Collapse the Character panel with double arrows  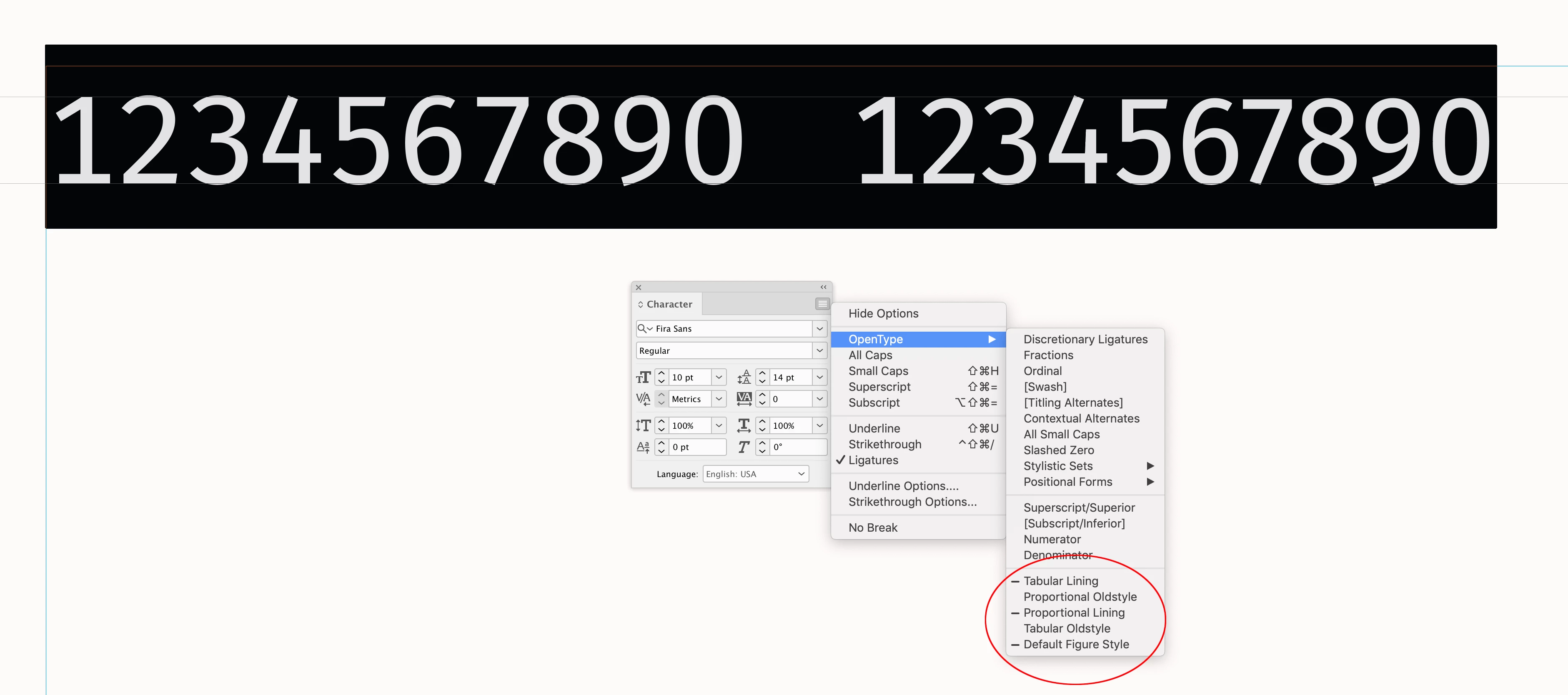[823, 287]
